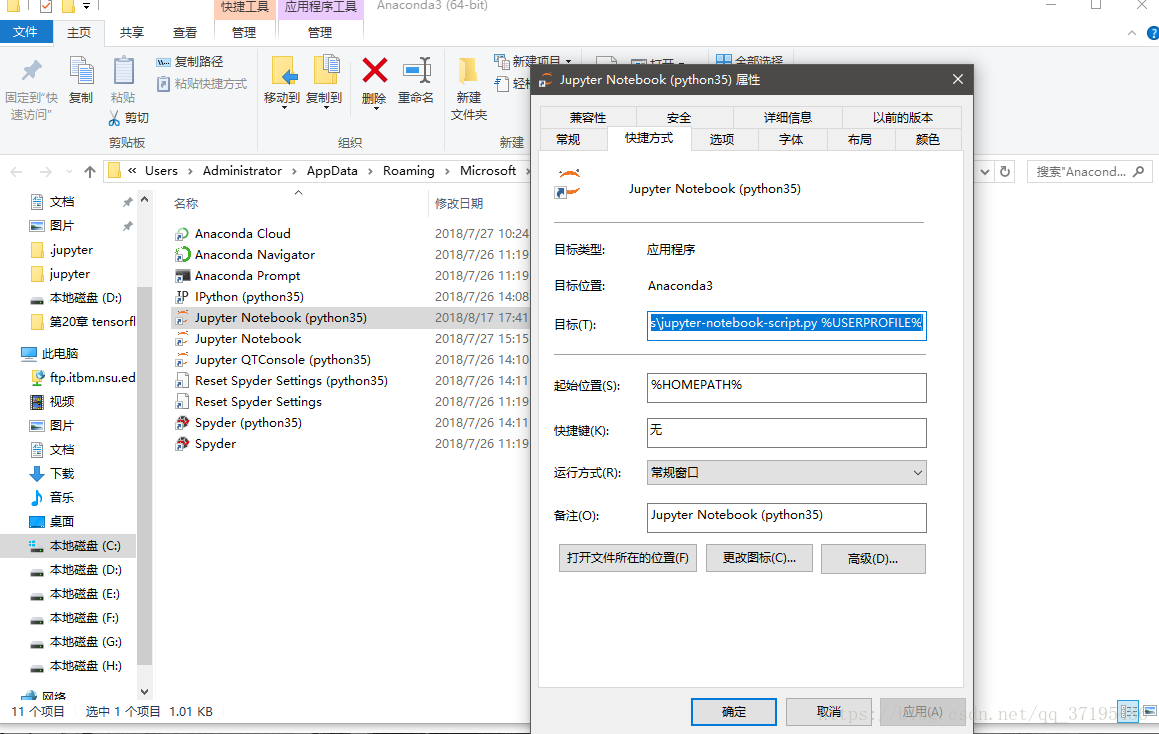Switch to the View ribbon tab
This screenshot has height=734, width=1159.
tap(185, 33)
